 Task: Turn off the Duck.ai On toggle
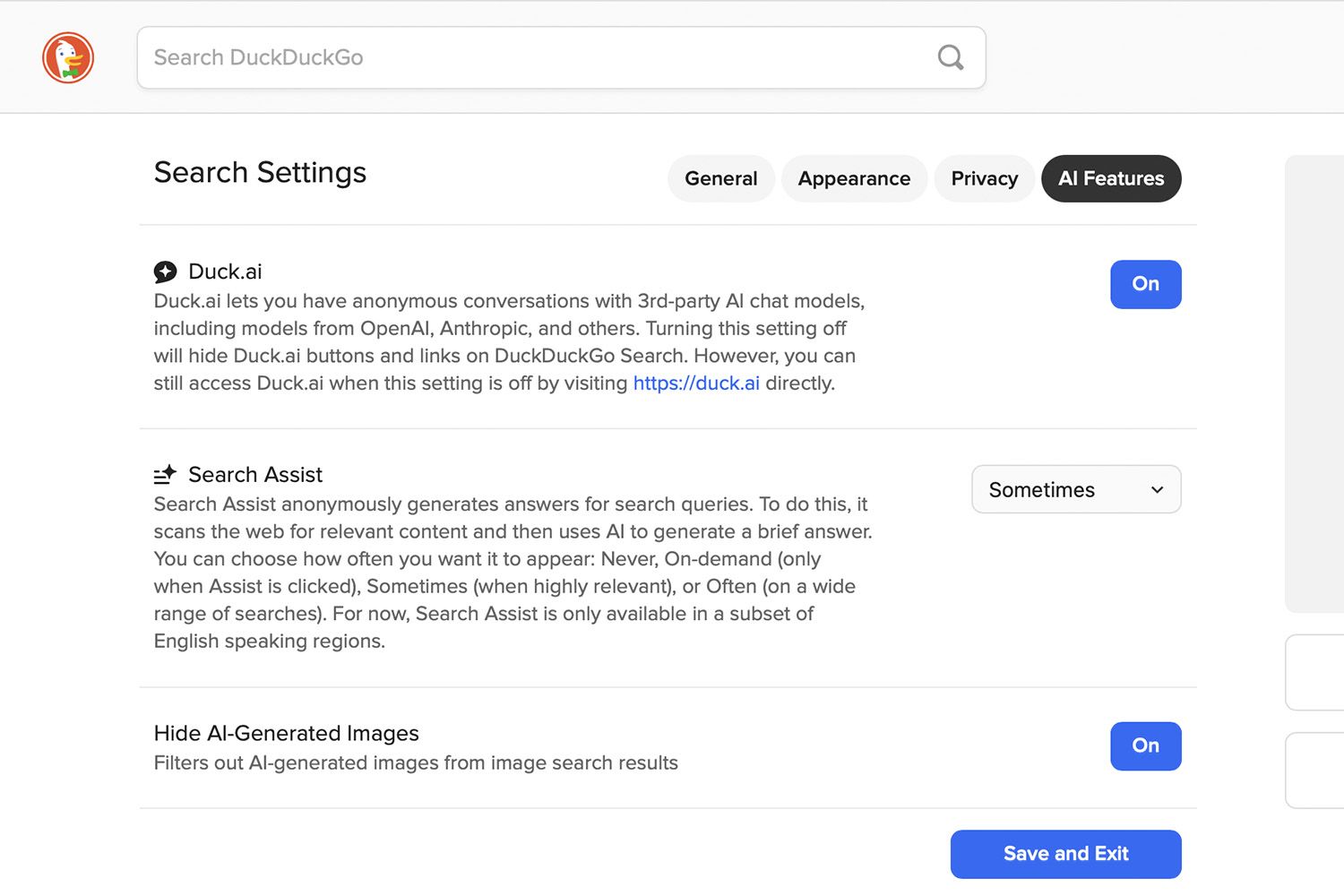[1145, 284]
